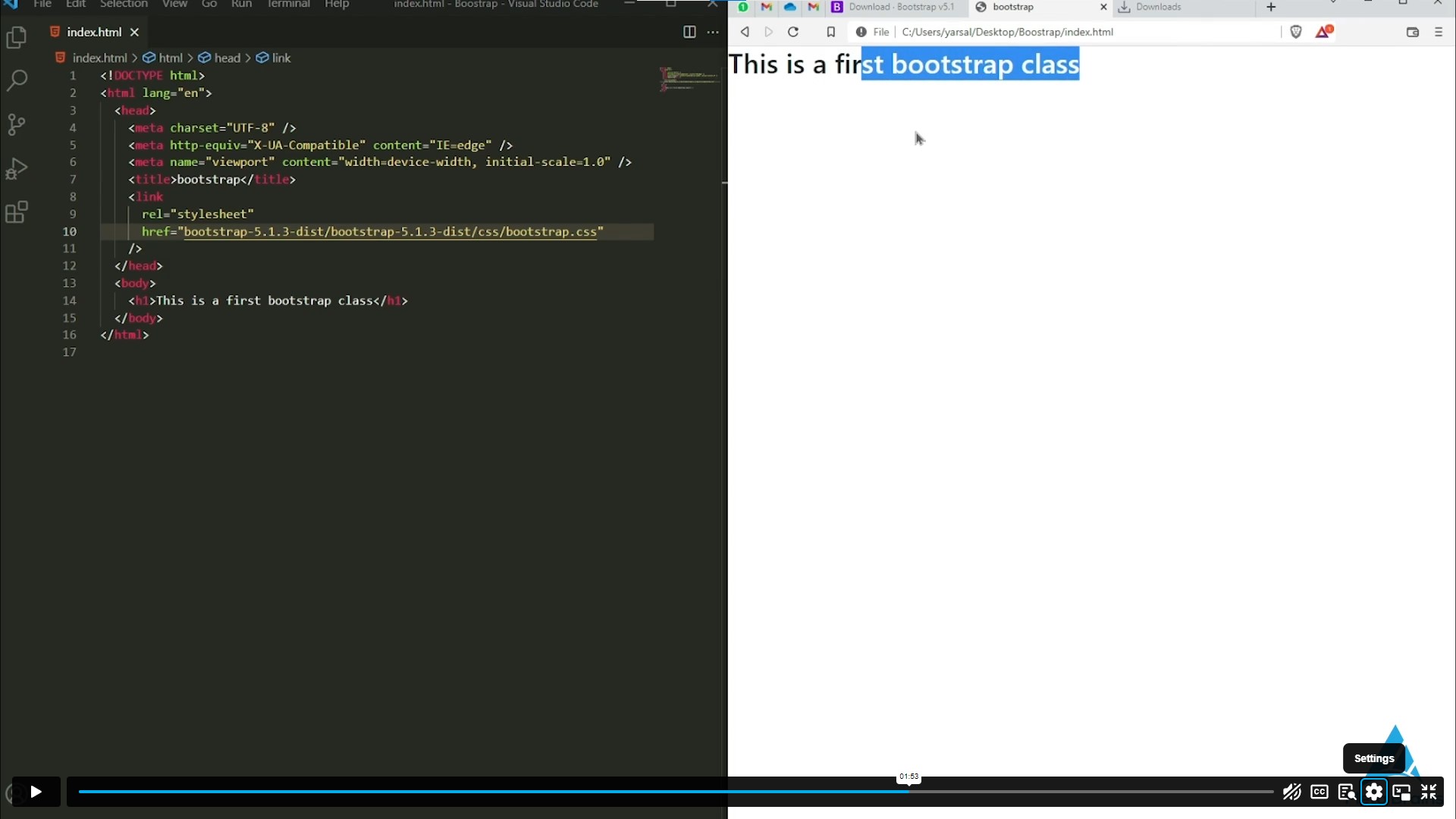Open the Terminal menu in VS Code
This screenshot has width=1456, height=819.
pyautogui.click(x=288, y=5)
